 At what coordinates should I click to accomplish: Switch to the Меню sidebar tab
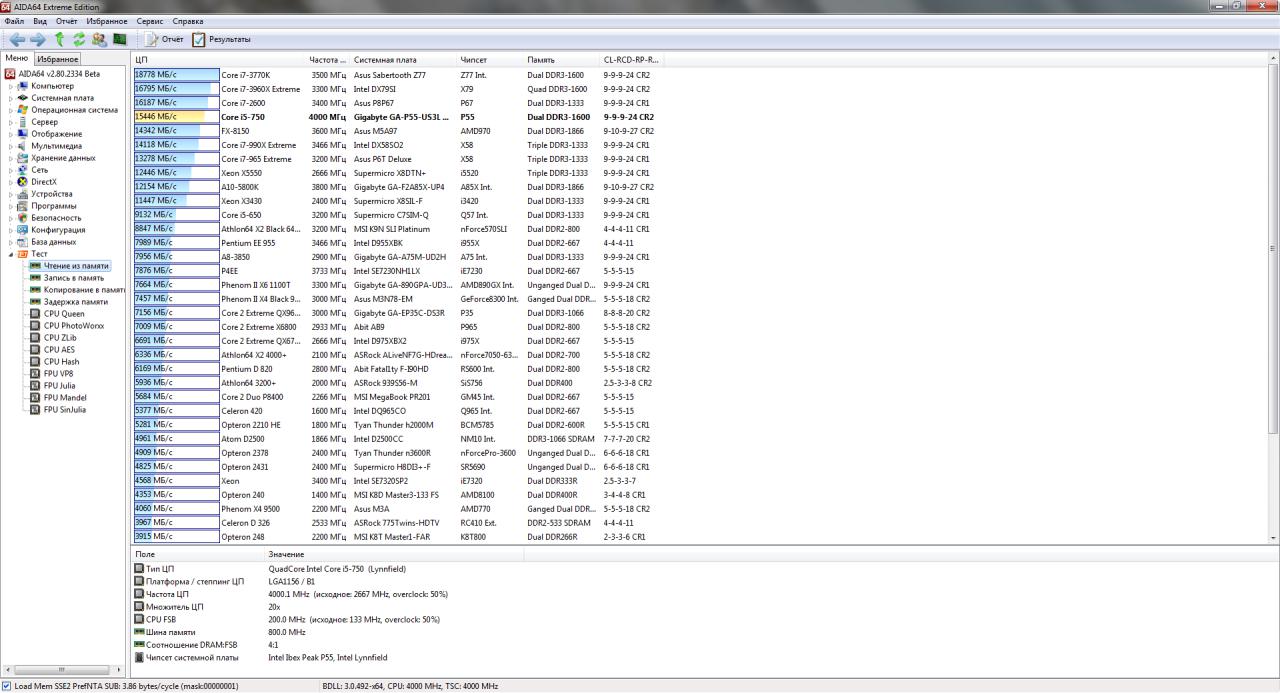(x=17, y=59)
